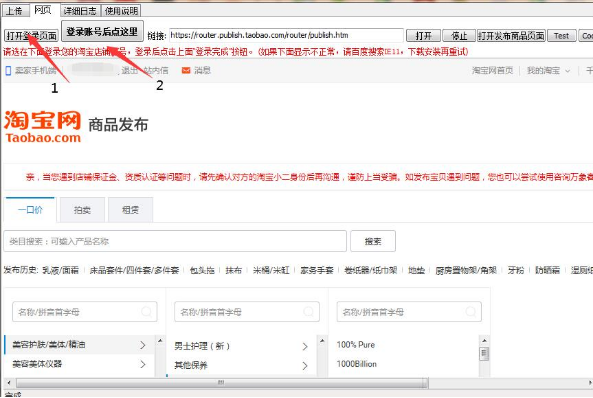Click up arrow of brand list scrollbar
Image resolution: width=593 pixels, height=398 pixels.
[x=484, y=341]
